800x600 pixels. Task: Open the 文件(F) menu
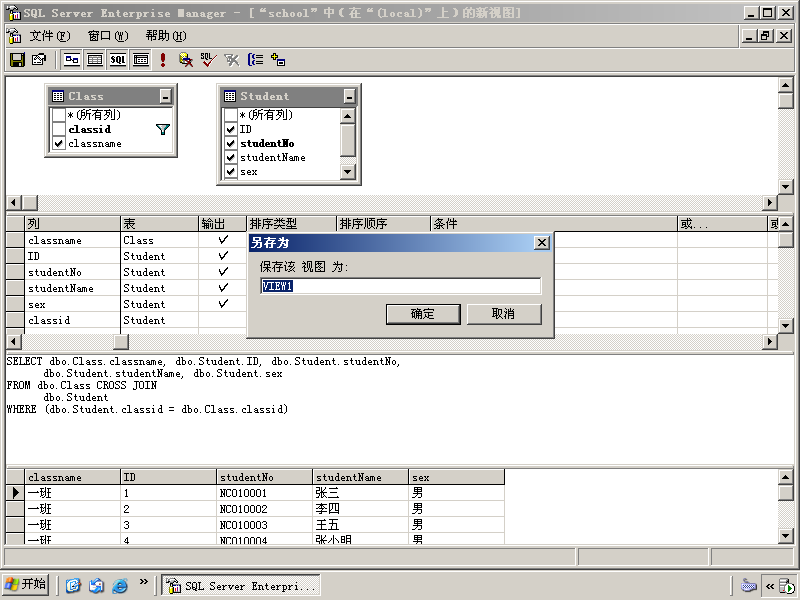(49, 36)
